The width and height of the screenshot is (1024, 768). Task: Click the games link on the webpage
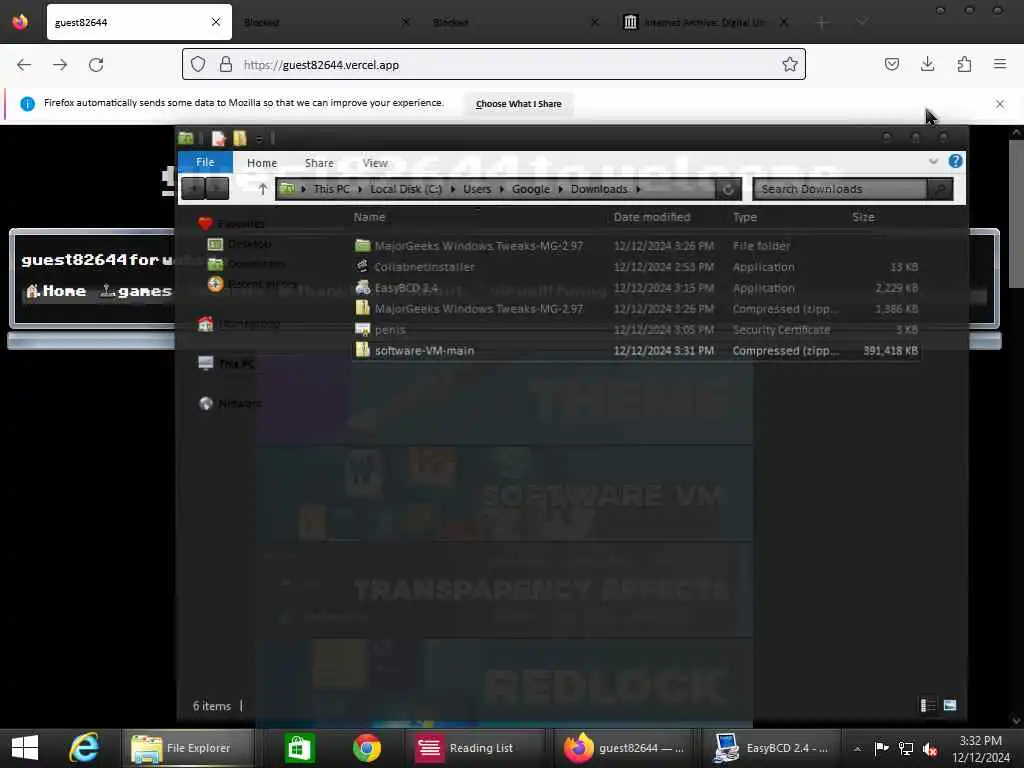click(x=136, y=291)
